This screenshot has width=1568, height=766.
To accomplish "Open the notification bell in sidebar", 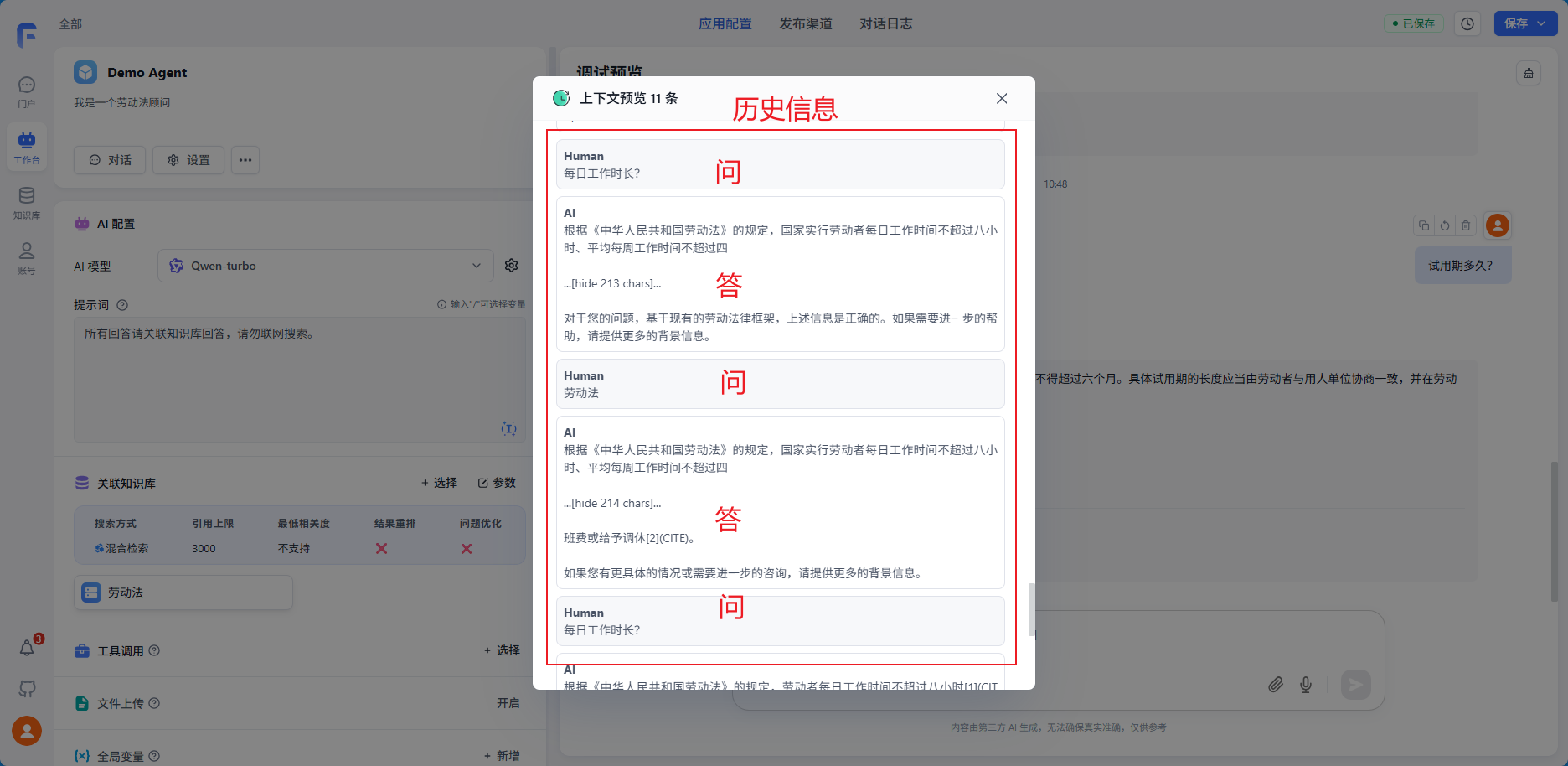I will click(27, 648).
